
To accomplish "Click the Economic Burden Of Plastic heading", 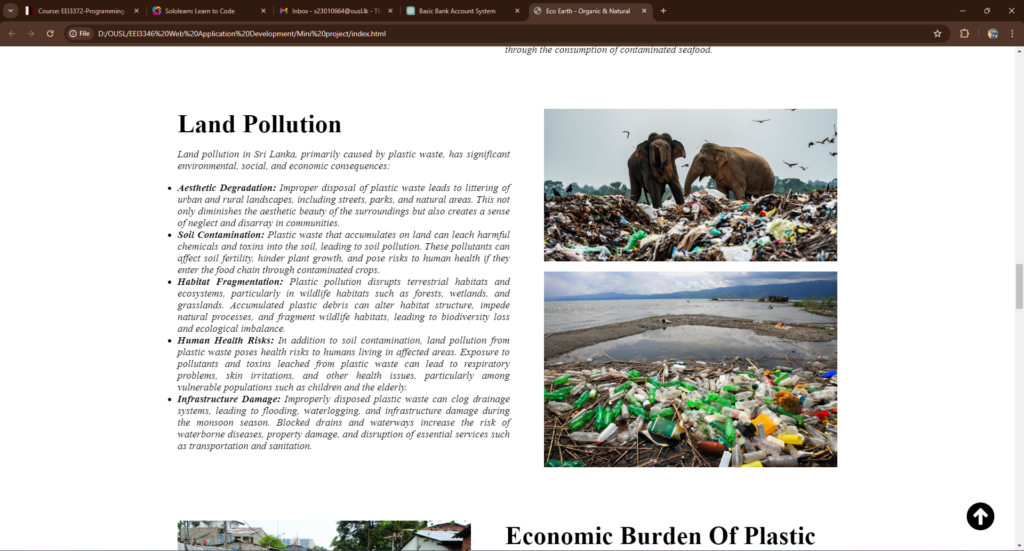I will pyautogui.click(x=660, y=536).
